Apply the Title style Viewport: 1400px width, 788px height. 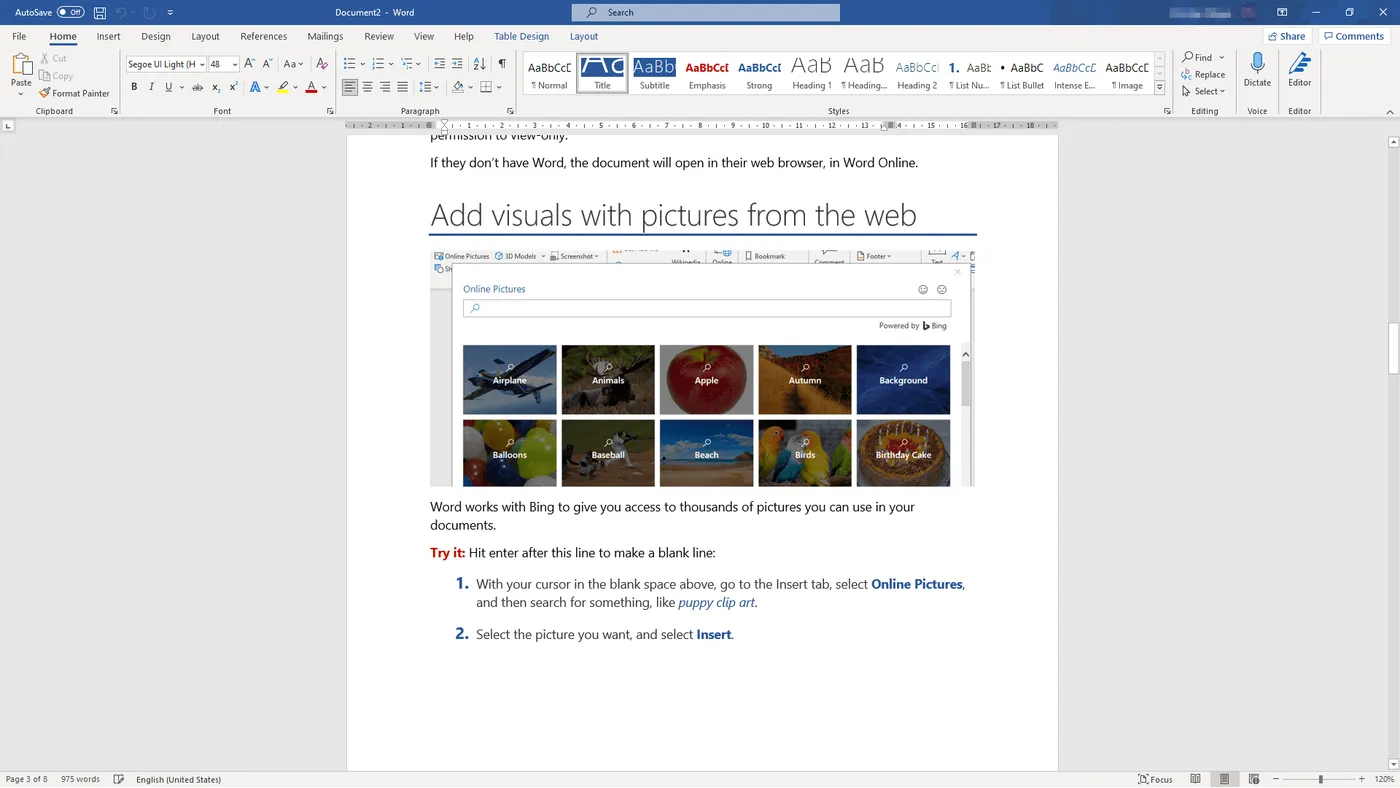click(x=603, y=73)
